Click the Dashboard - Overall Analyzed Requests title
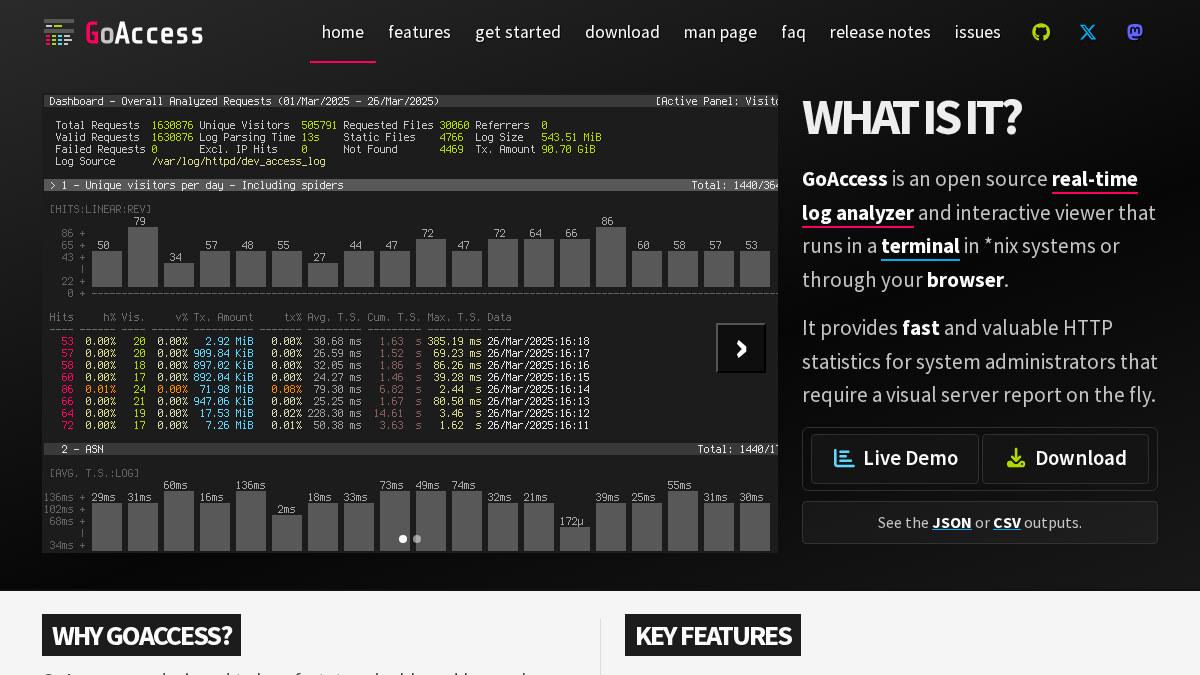Viewport: 1200px width, 675px height. tap(244, 101)
